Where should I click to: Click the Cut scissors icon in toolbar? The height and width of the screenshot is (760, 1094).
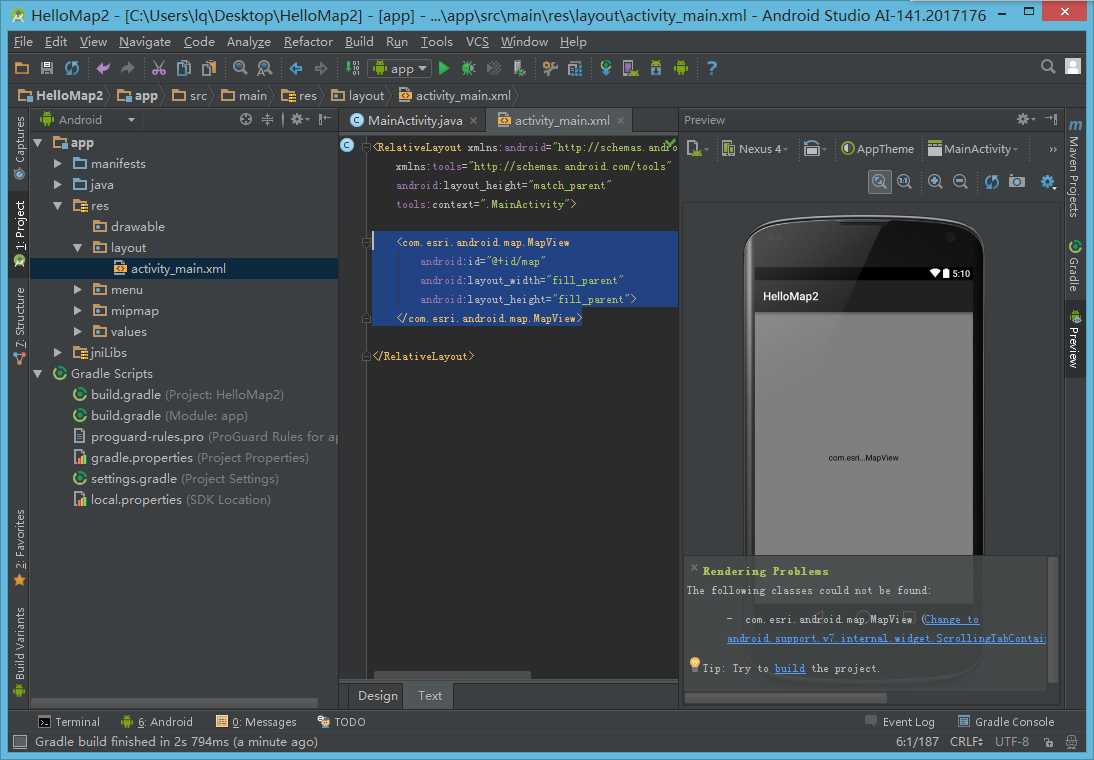(158, 68)
